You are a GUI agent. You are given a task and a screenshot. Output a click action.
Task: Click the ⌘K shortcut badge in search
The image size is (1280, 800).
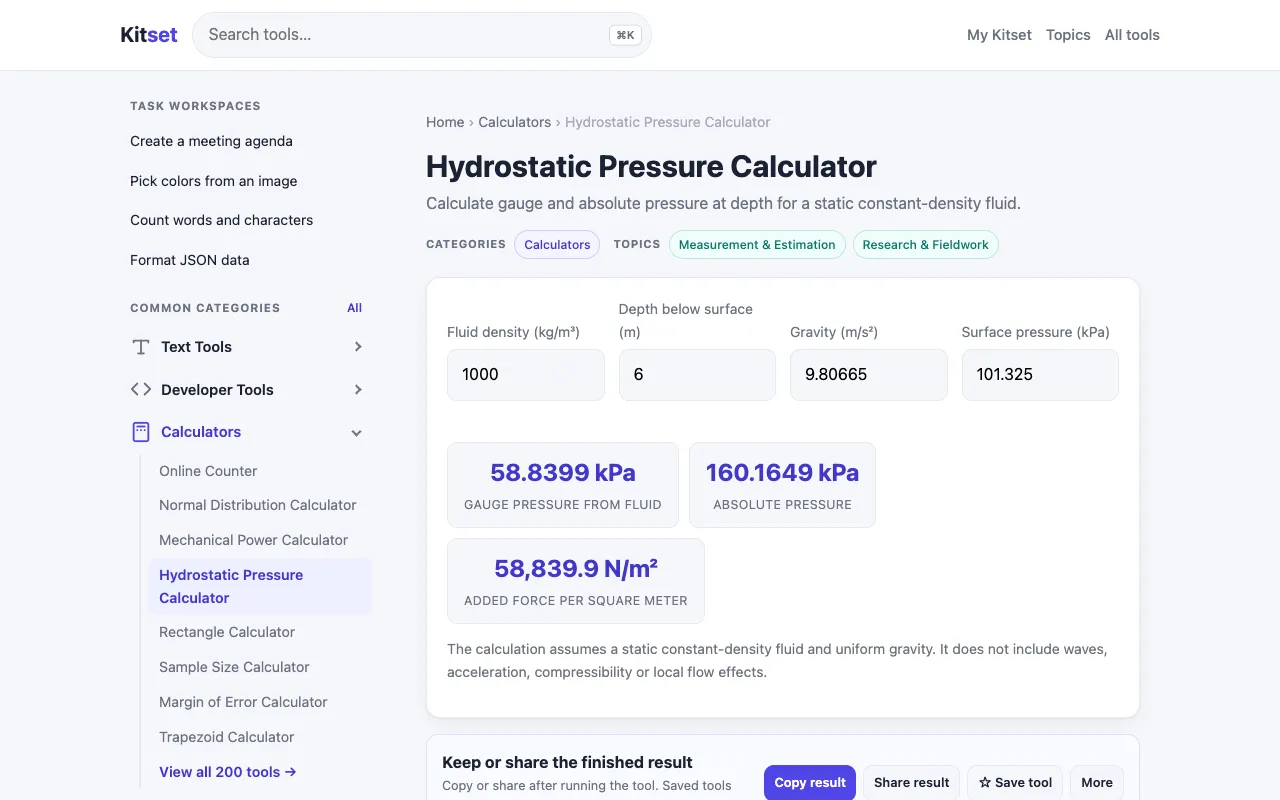click(x=625, y=35)
